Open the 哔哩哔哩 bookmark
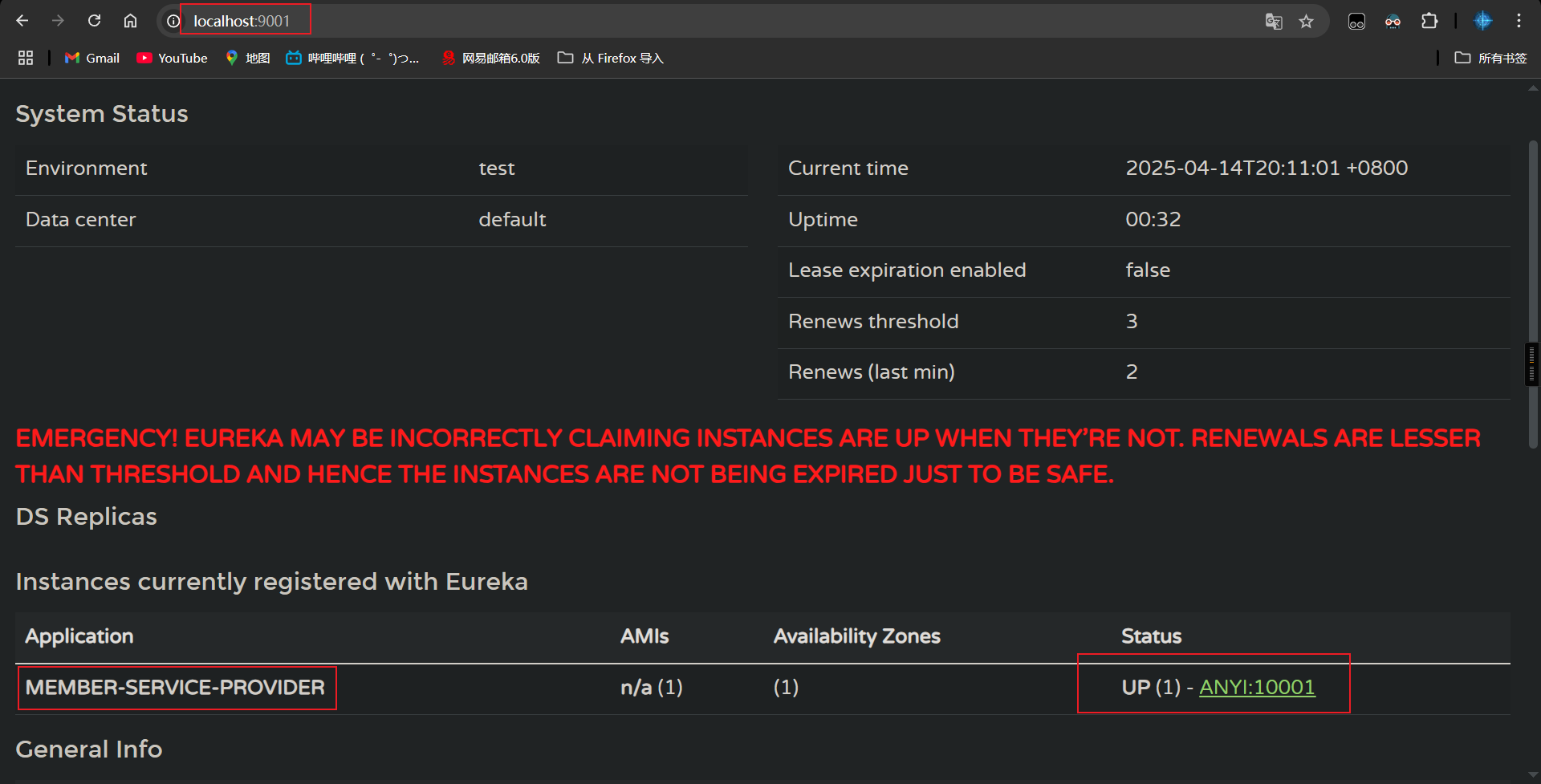This screenshot has width=1541, height=784. tap(353, 58)
